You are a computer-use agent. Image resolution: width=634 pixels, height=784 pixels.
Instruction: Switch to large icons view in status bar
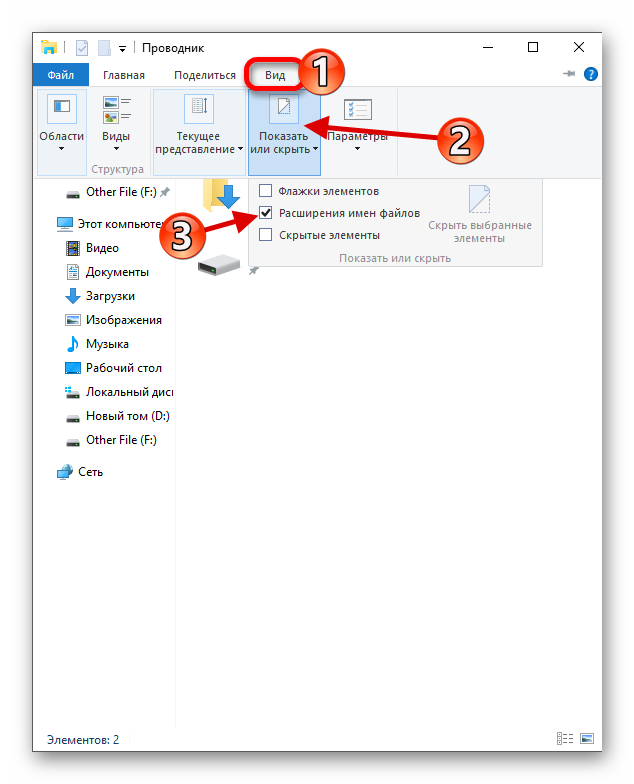coord(586,738)
